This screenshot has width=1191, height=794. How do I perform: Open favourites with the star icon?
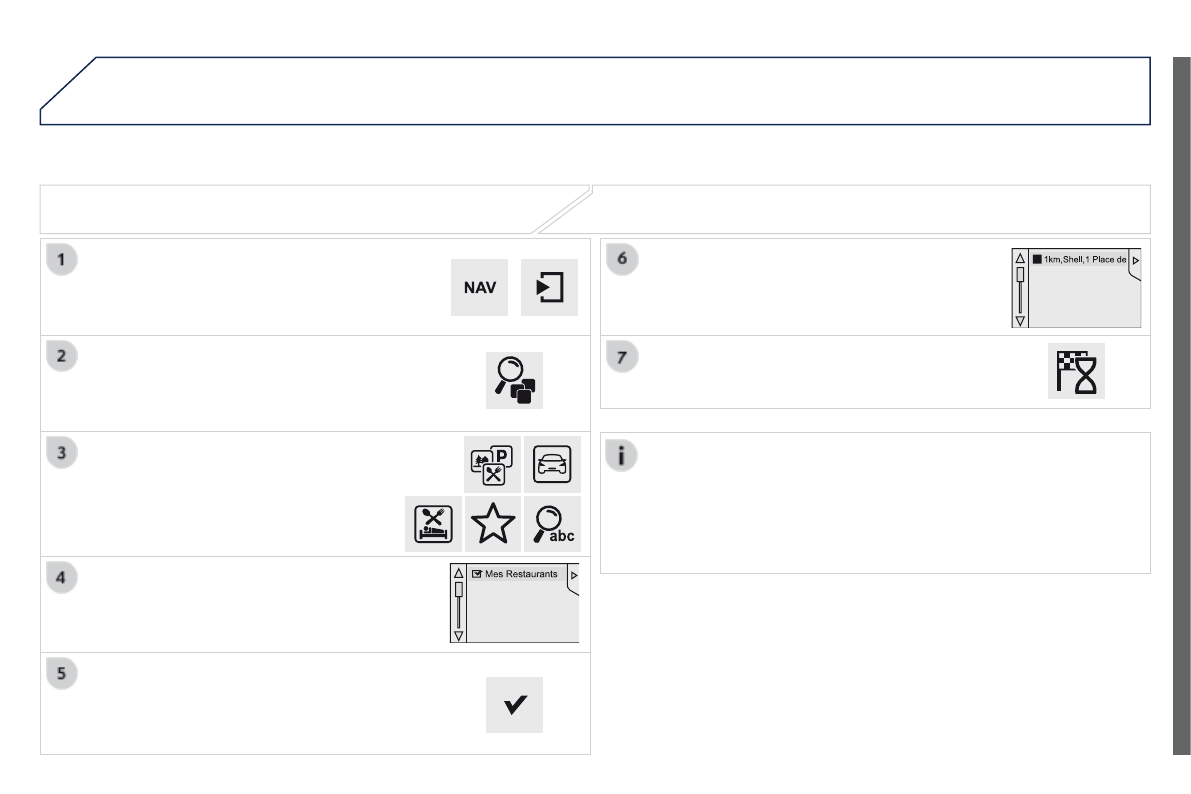tap(493, 523)
